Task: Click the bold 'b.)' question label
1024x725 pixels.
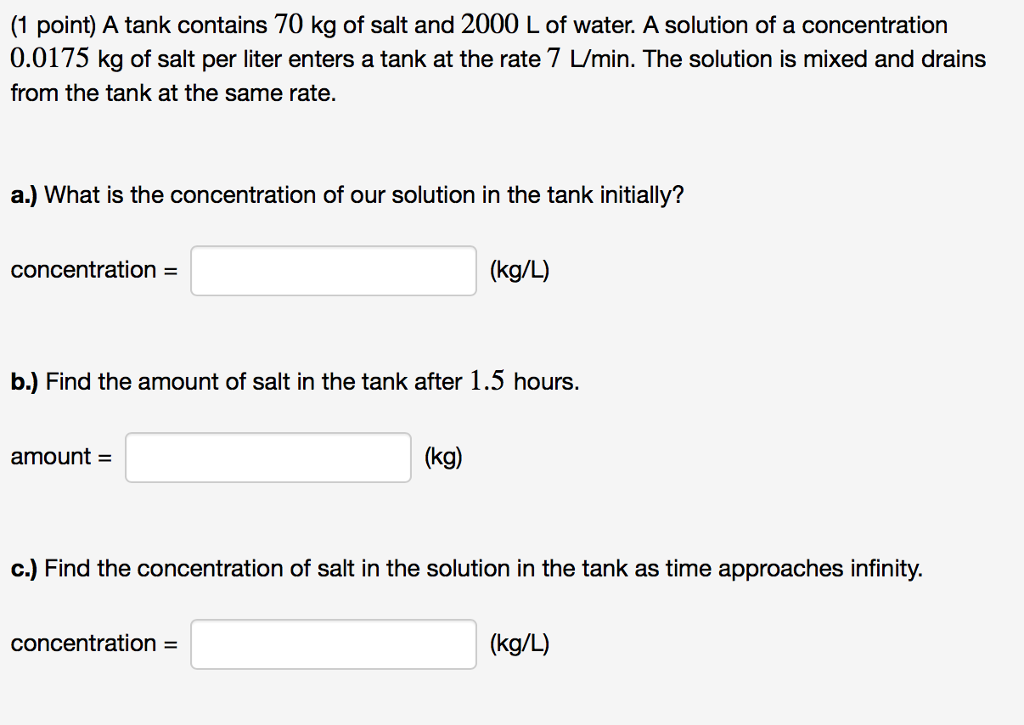Action: [x=25, y=381]
